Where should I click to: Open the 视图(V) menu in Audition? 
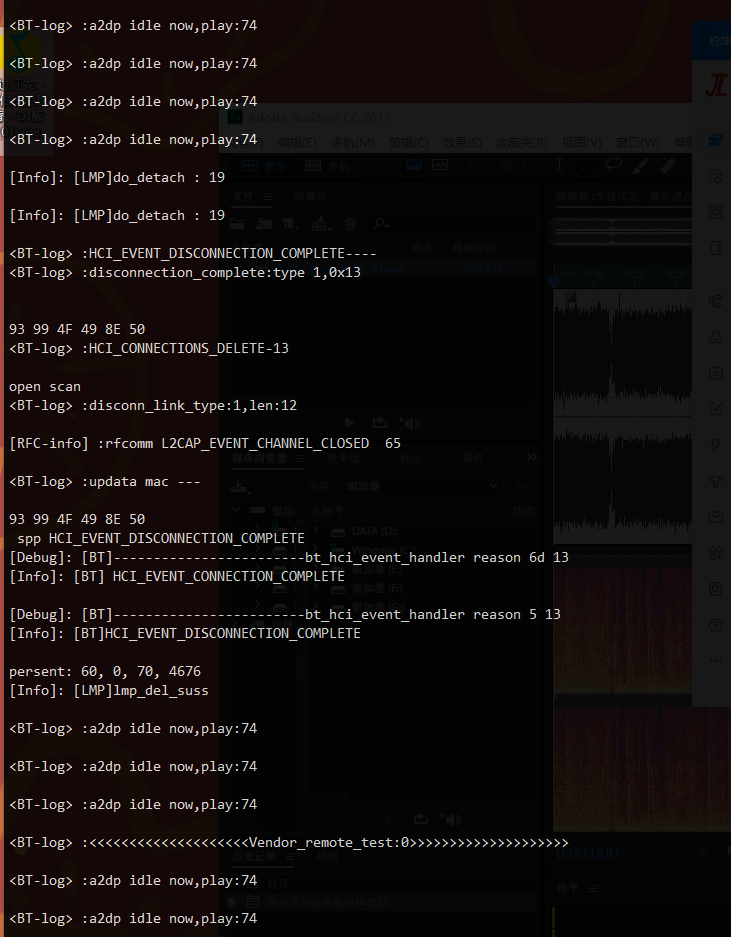point(582,142)
